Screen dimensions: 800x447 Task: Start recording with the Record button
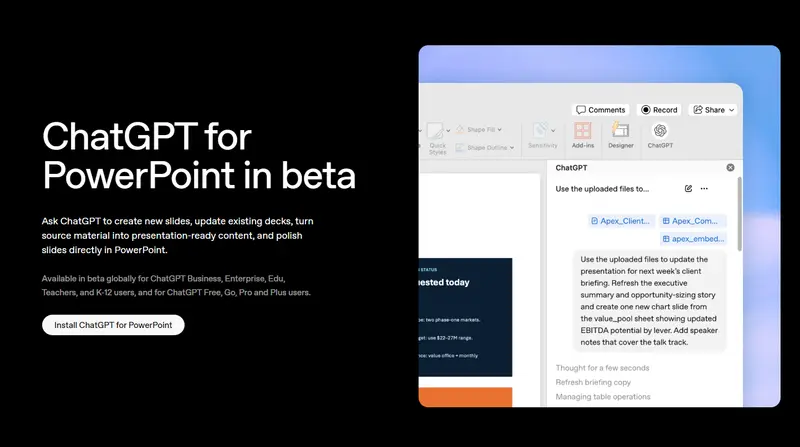pos(659,110)
